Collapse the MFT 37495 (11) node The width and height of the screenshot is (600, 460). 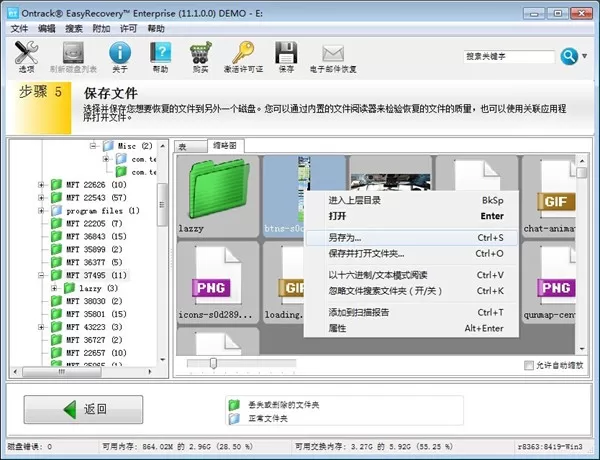pos(41,275)
